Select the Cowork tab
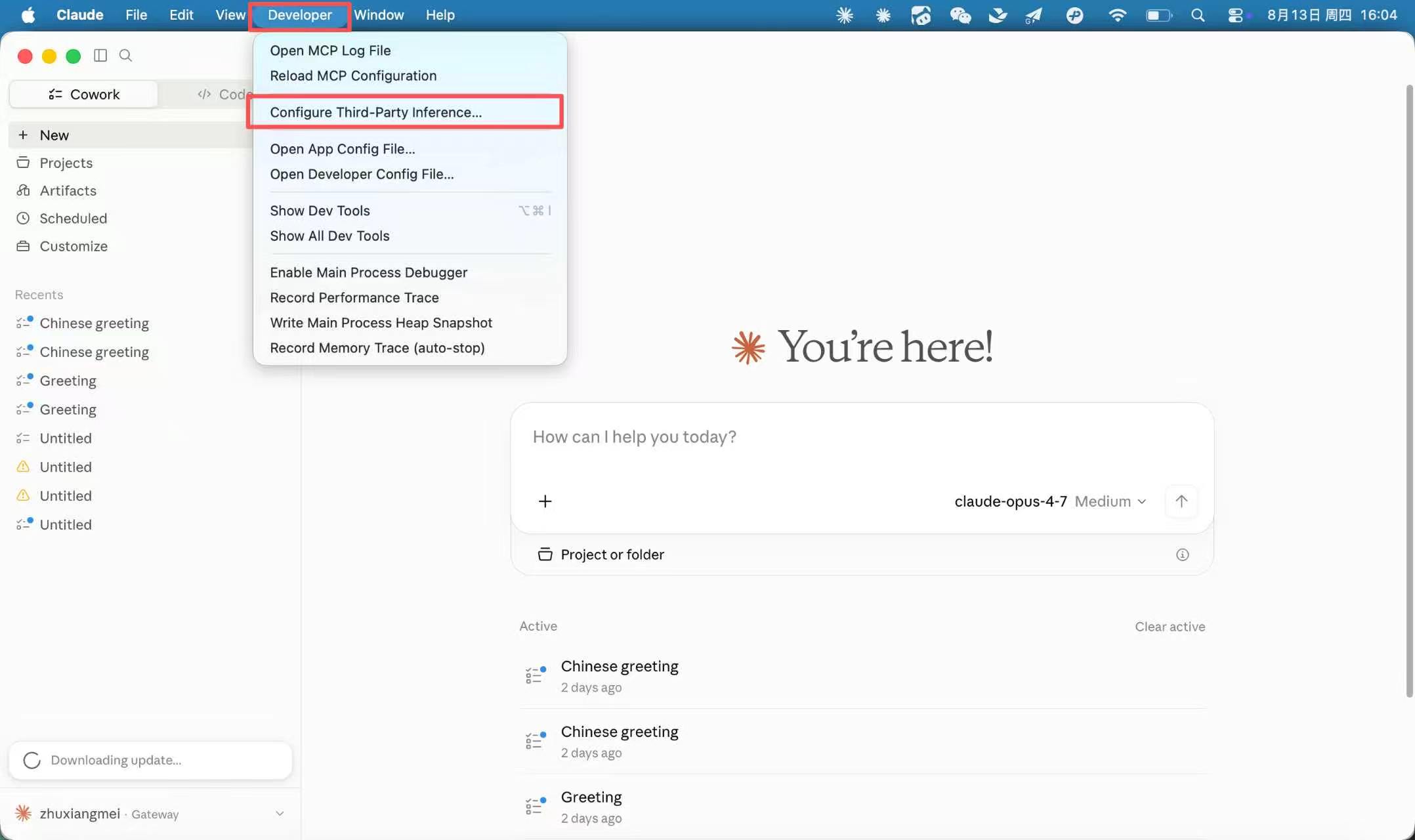 coord(84,94)
